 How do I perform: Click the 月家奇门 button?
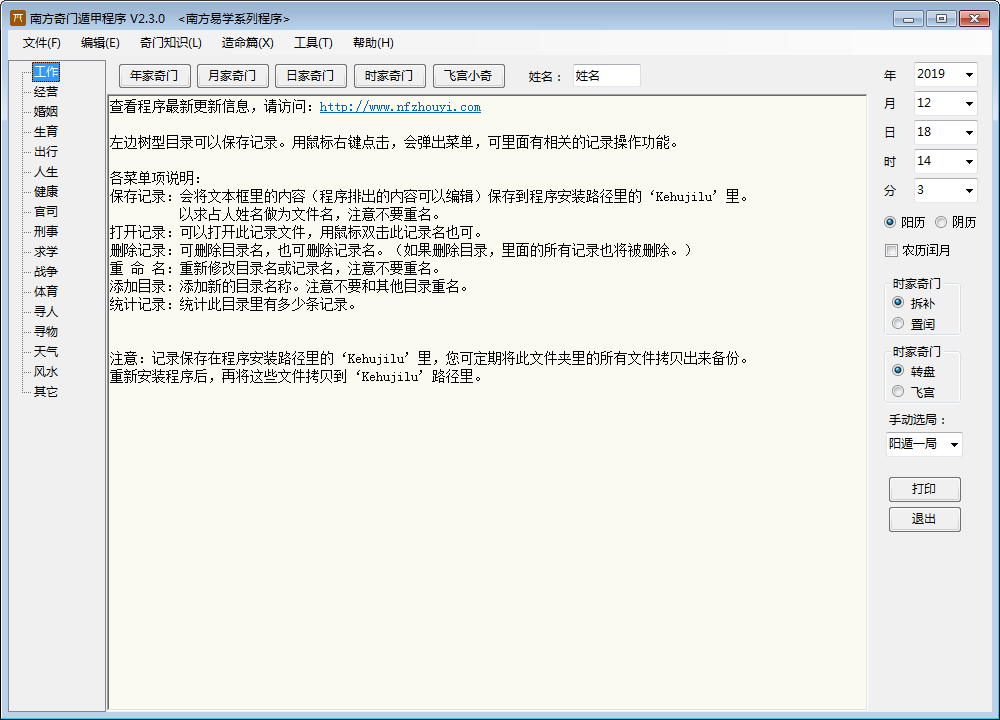tap(233, 76)
